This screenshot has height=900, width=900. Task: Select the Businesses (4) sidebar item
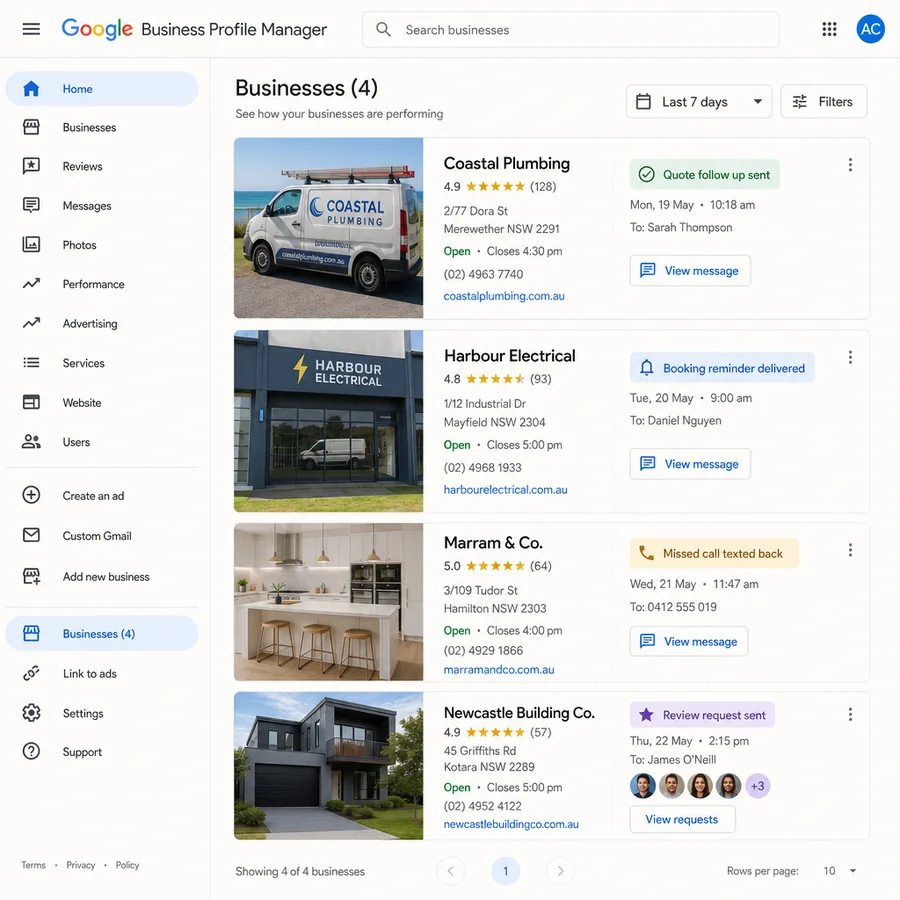(102, 633)
